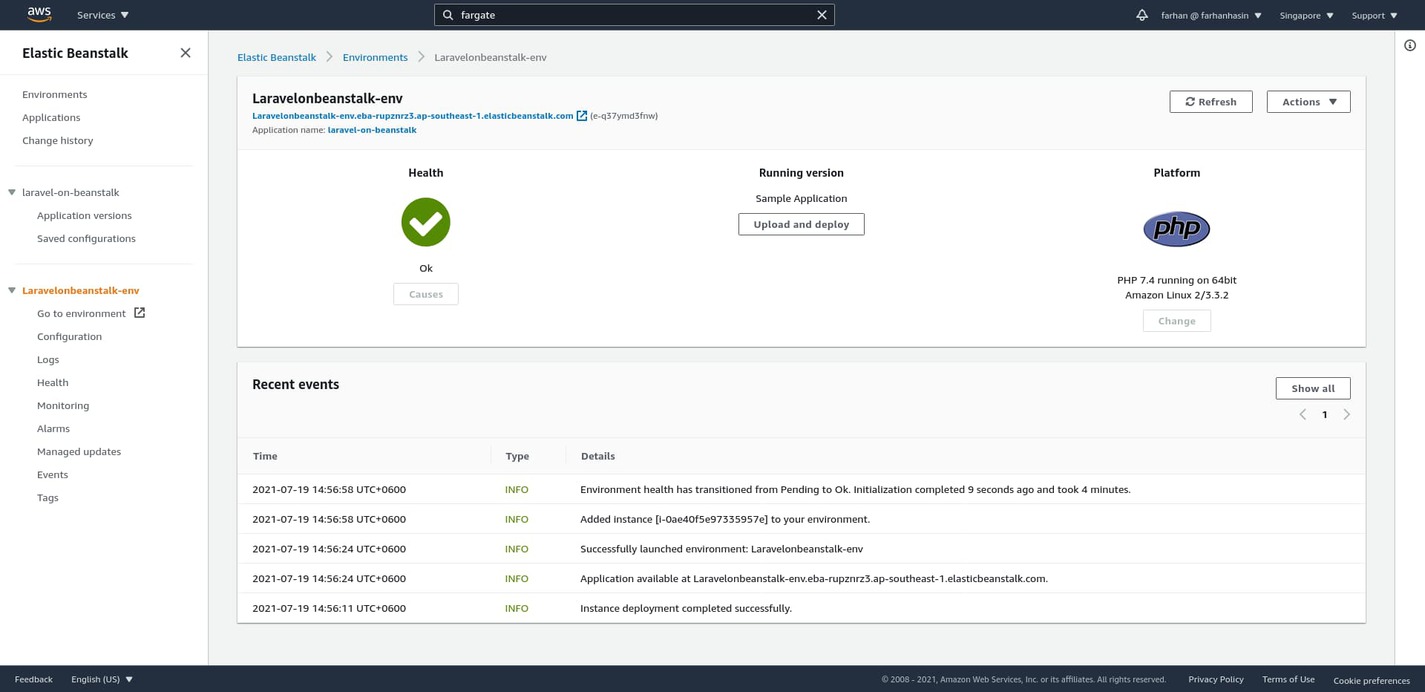Close the Elastic Beanstalk side panel
1425x692 pixels.
click(x=185, y=52)
